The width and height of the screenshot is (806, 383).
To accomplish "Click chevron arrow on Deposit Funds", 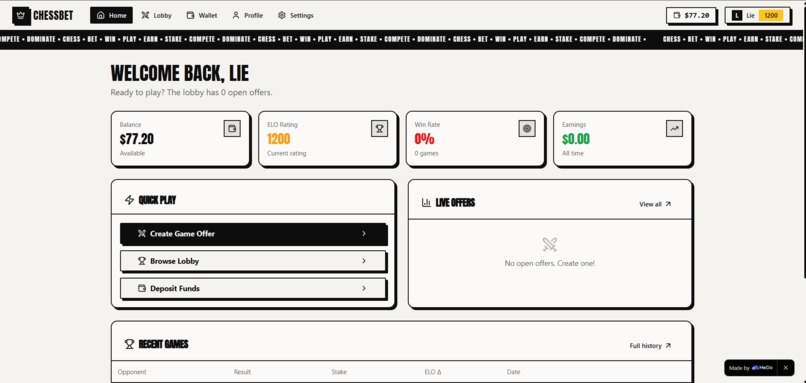I will [x=364, y=288].
